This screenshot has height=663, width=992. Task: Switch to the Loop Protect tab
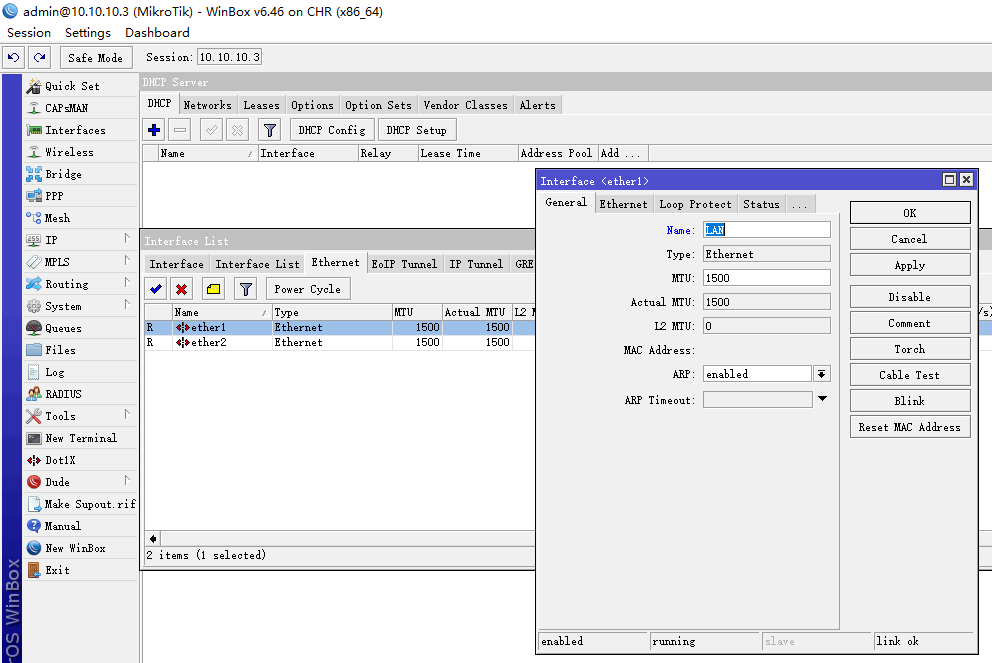pyautogui.click(x=695, y=204)
